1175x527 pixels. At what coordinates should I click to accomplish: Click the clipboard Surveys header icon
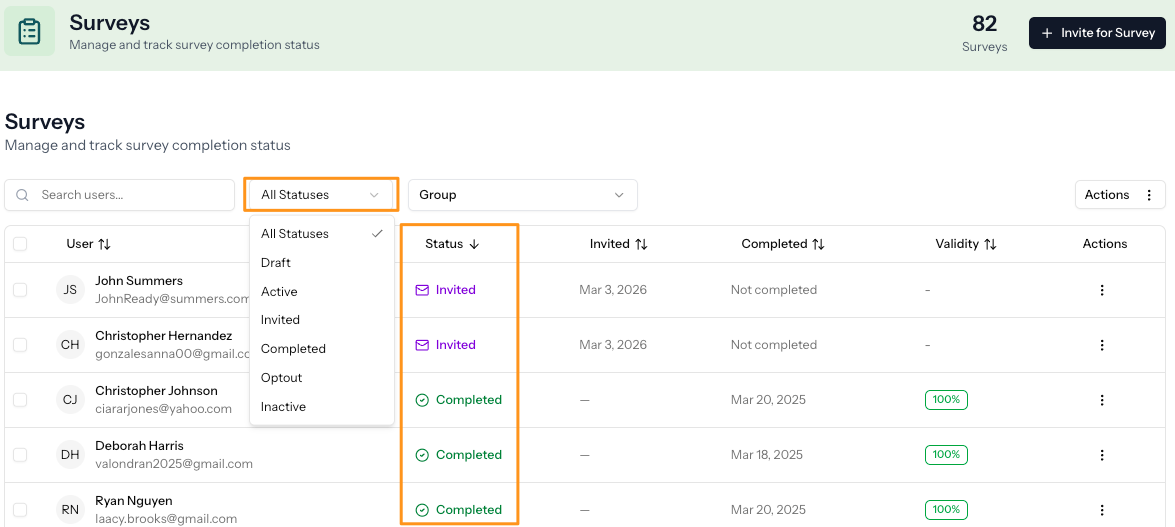point(29,31)
